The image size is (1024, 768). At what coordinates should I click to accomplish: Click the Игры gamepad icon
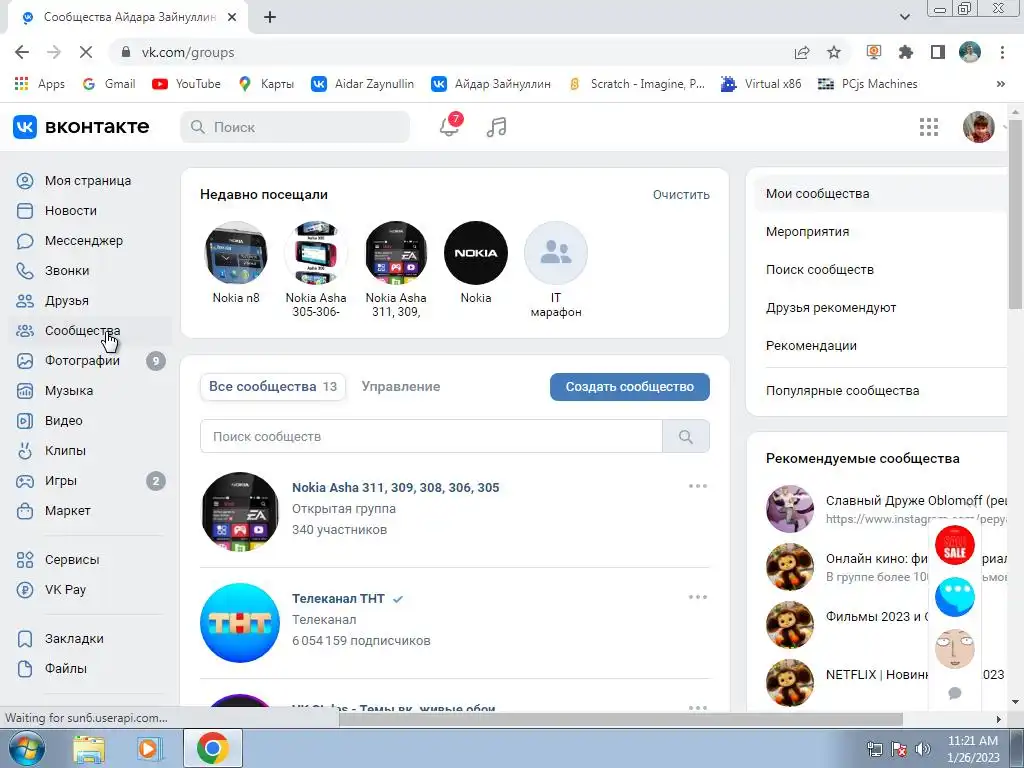(25, 481)
